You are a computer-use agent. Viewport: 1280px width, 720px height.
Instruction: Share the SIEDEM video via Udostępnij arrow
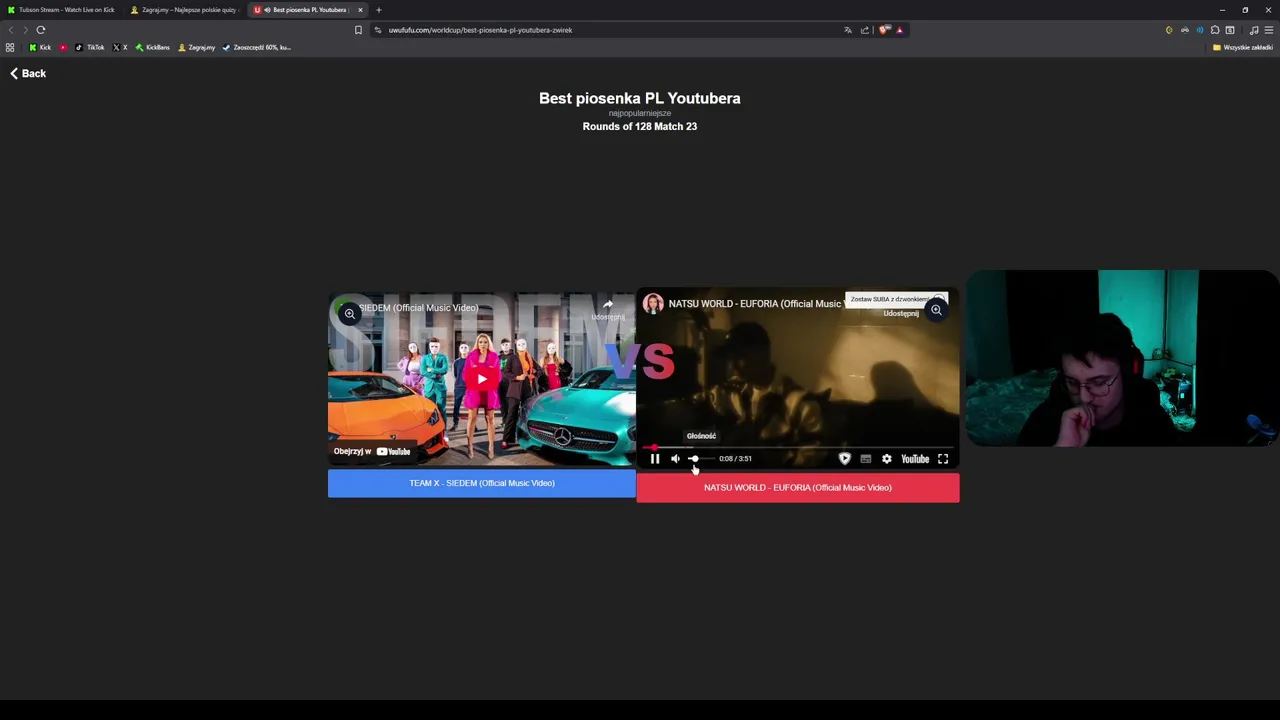pyautogui.click(x=607, y=309)
